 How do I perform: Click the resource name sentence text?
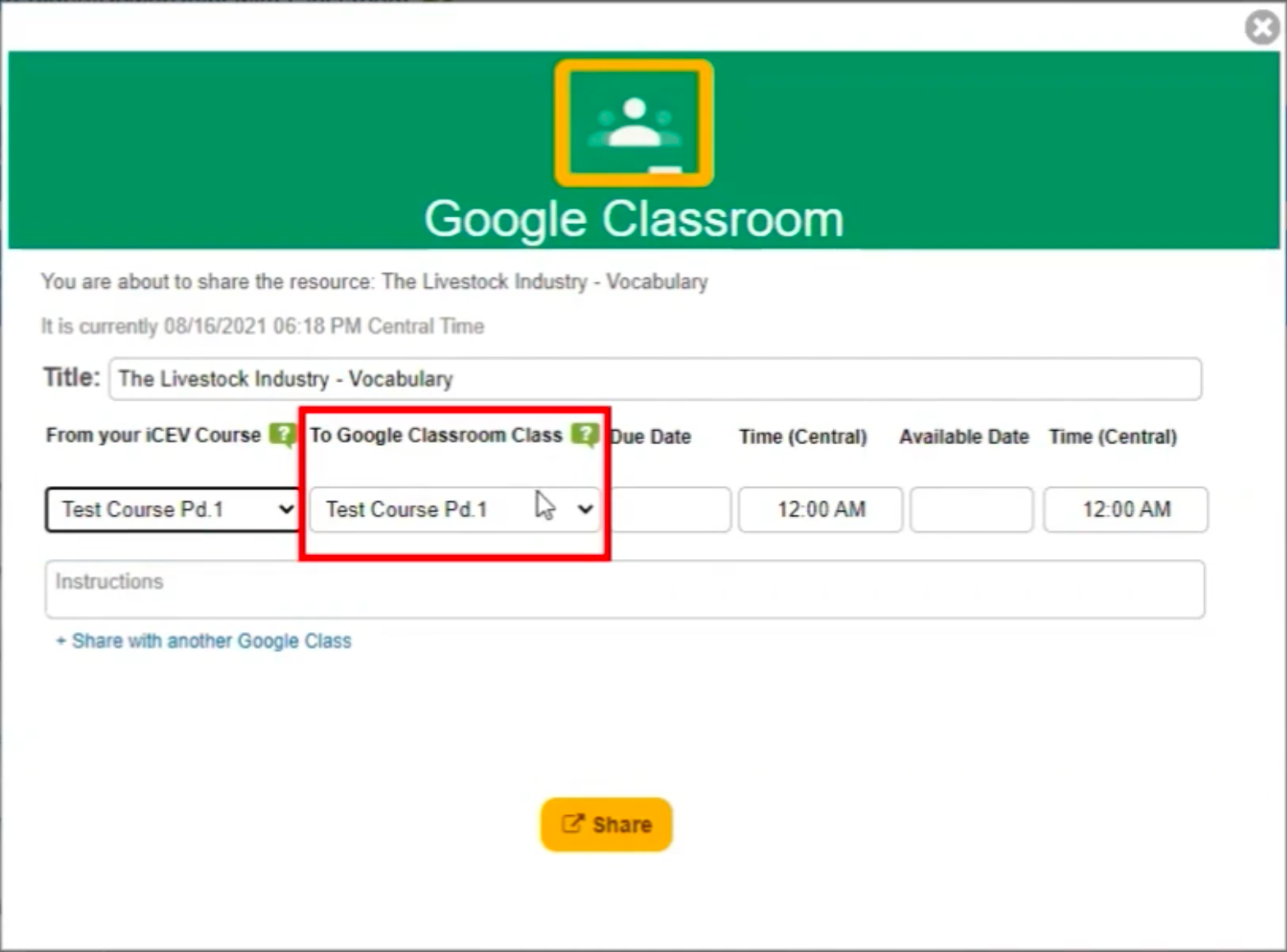pos(374,281)
